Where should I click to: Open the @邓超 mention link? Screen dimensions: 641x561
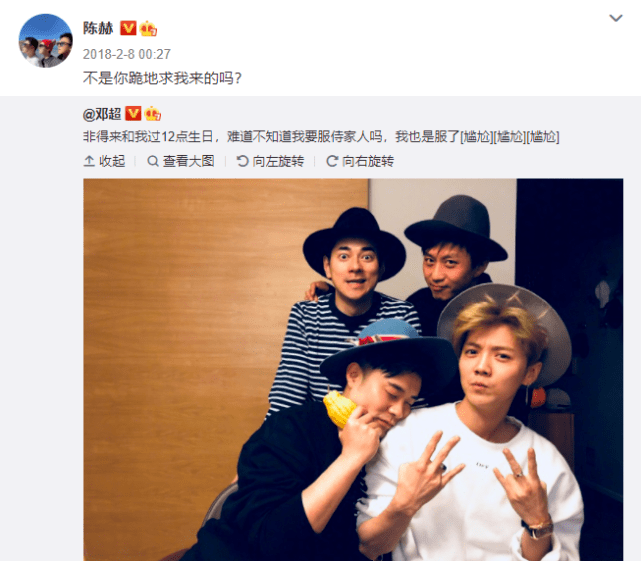[x=102, y=114]
